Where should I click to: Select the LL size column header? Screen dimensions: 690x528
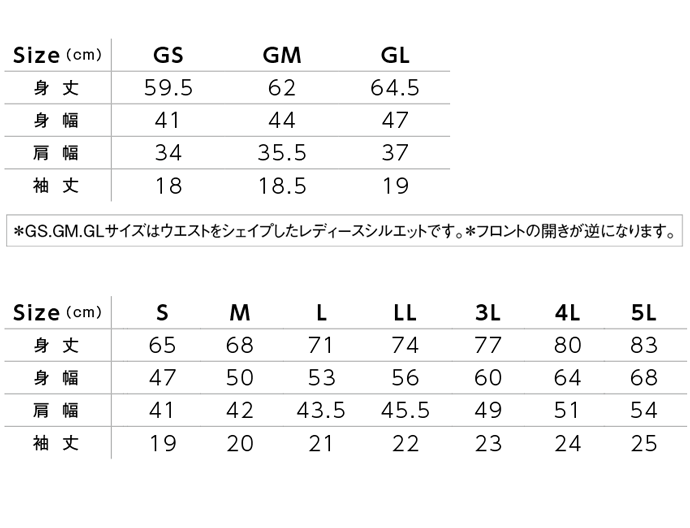coord(404,313)
